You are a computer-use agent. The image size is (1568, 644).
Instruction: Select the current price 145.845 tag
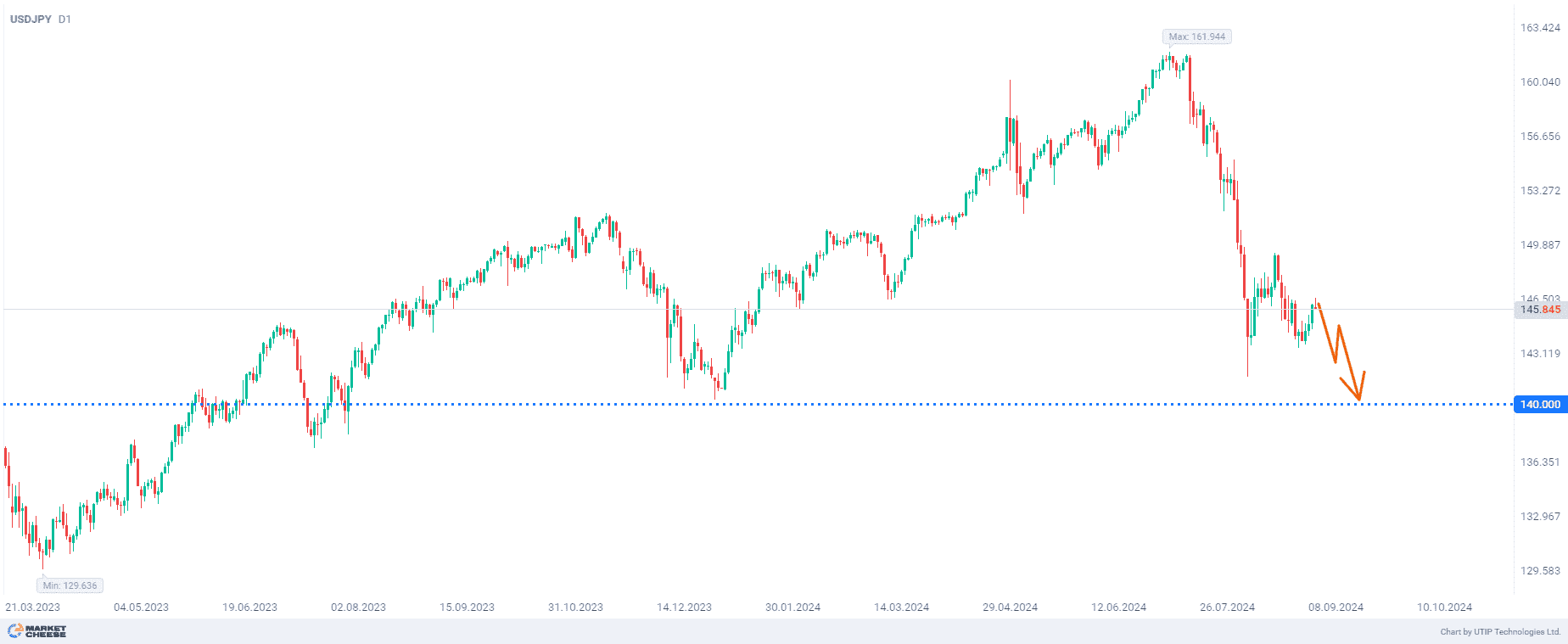pyautogui.click(x=1539, y=310)
